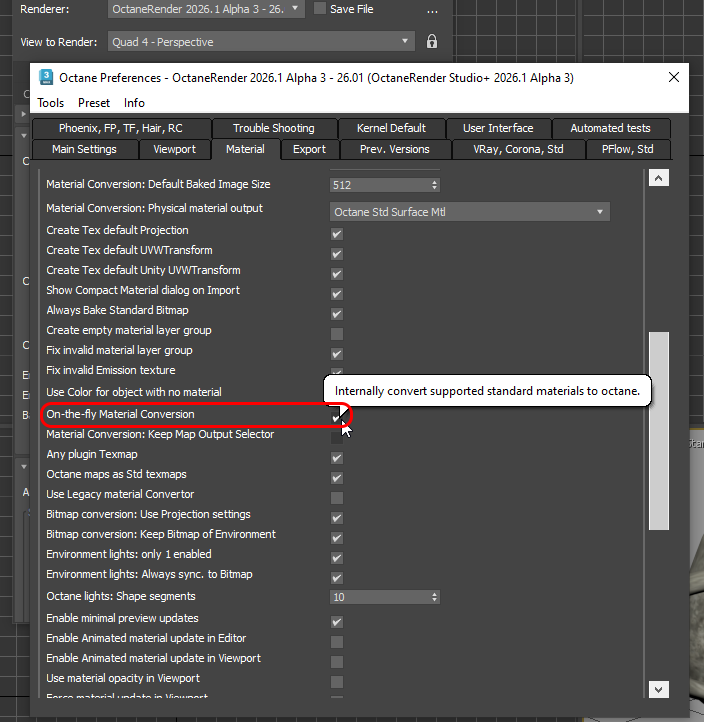Enable Use Legacy material Convertor checkbox
The height and width of the screenshot is (722, 704).
coord(337,498)
